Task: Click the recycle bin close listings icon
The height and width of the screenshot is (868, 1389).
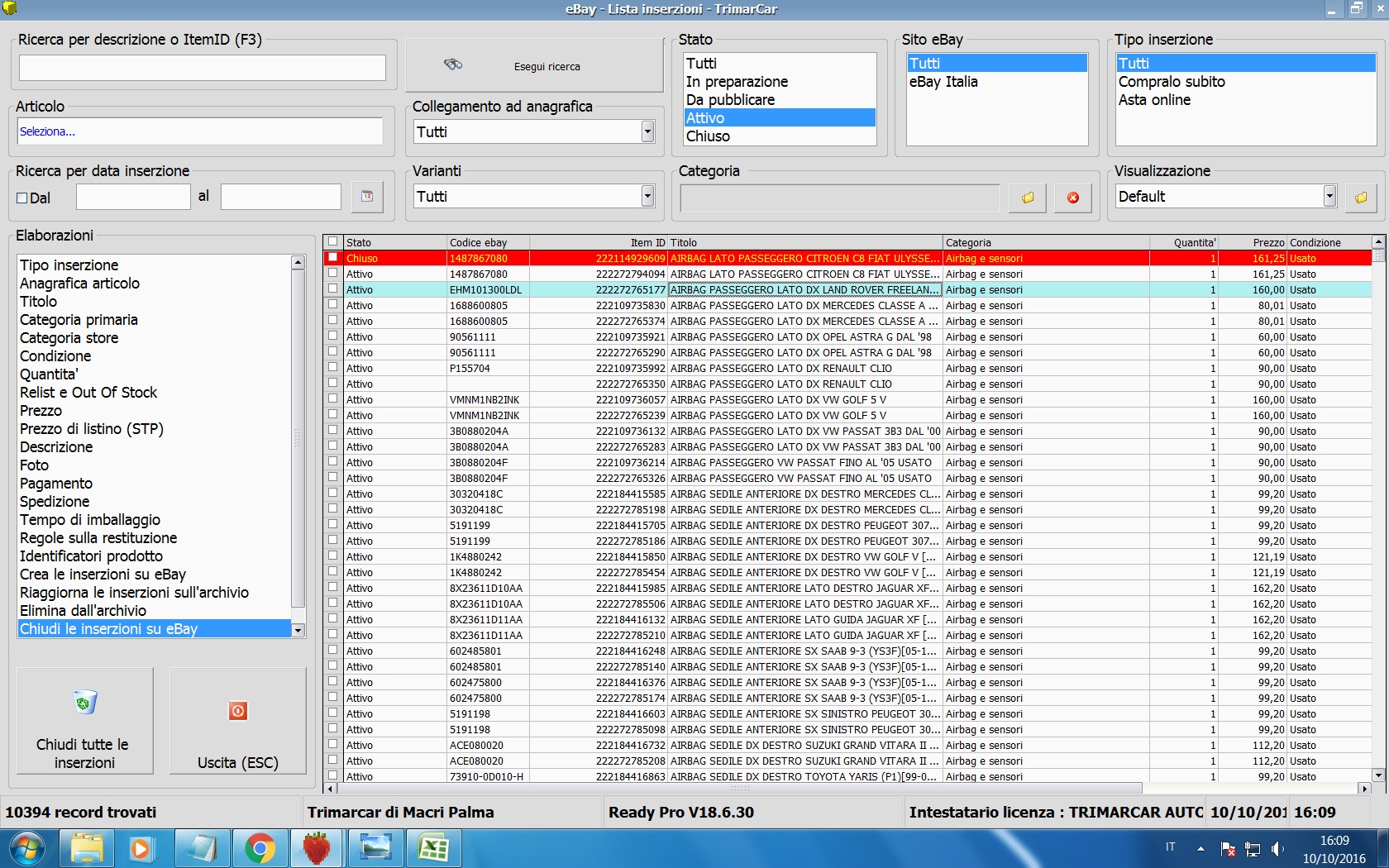Action: tap(85, 703)
